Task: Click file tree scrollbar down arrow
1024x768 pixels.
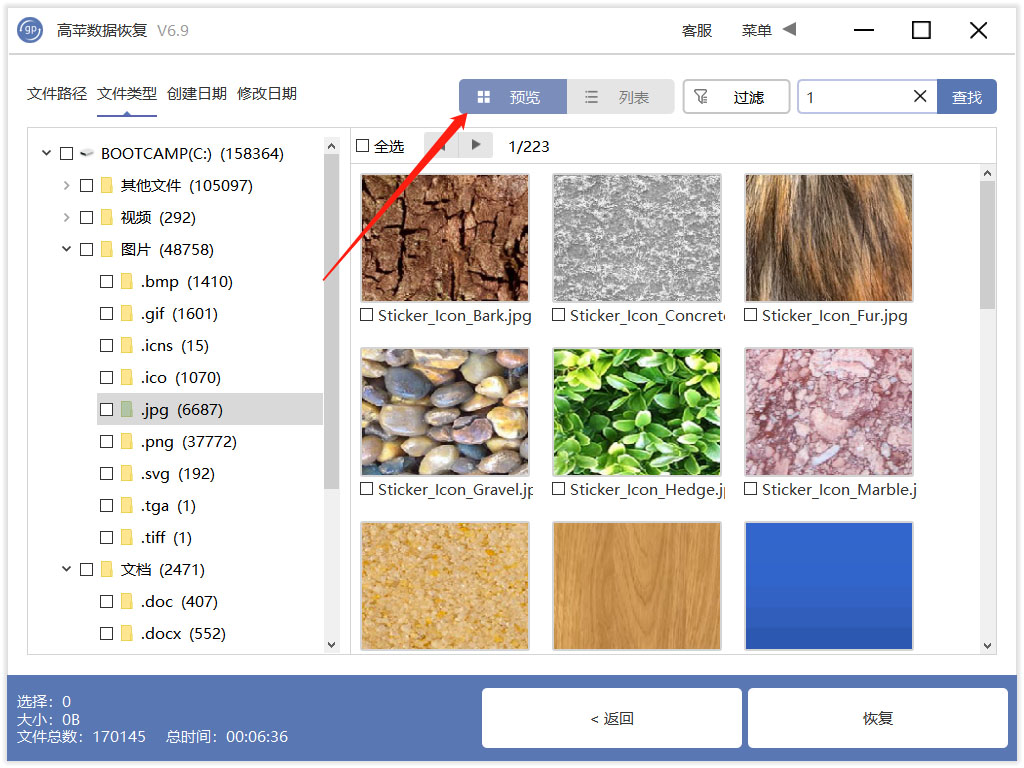Action: coord(331,645)
